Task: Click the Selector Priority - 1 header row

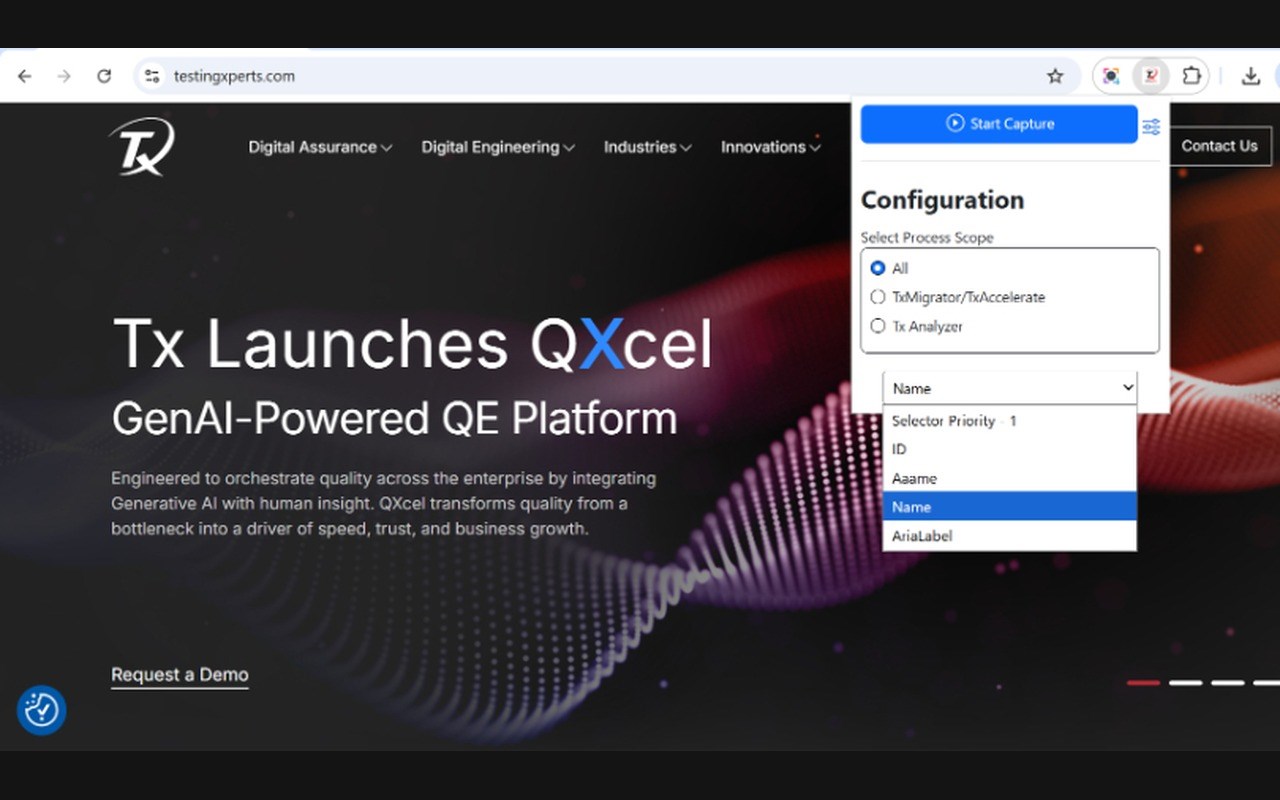Action: pyautogui.click(x=1010, y=421)
